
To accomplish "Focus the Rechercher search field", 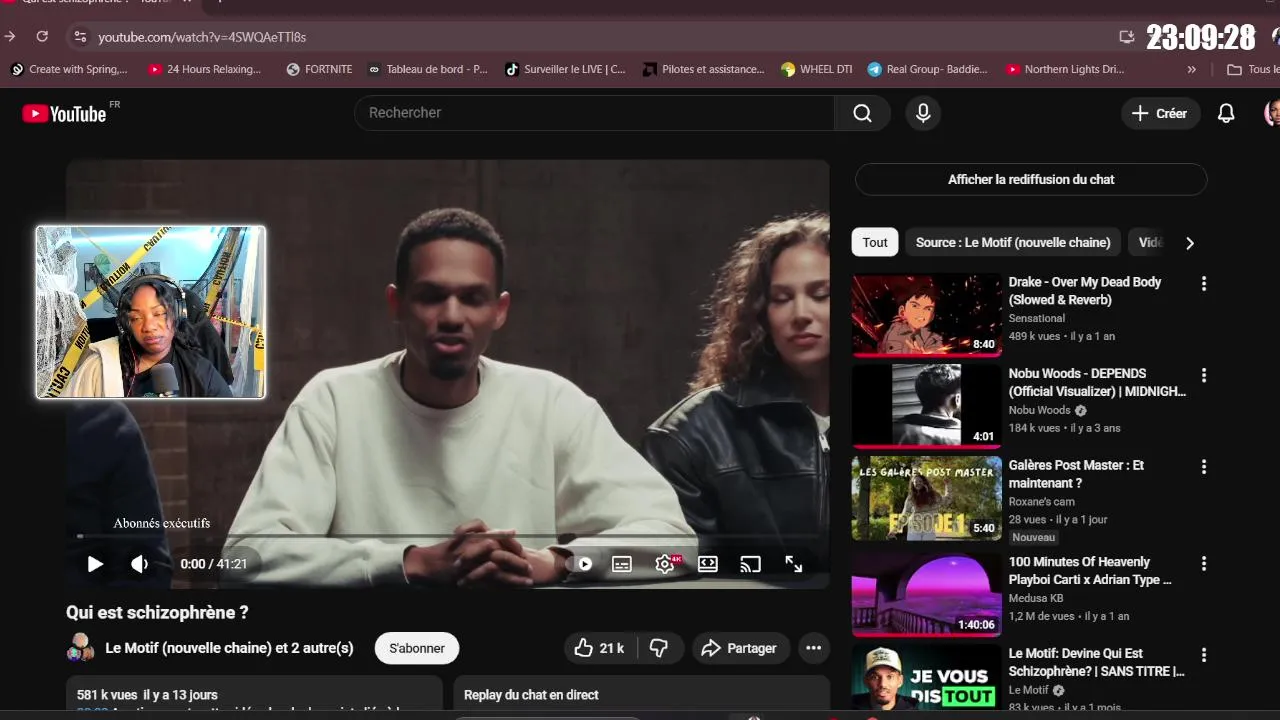I will (595, 113).
